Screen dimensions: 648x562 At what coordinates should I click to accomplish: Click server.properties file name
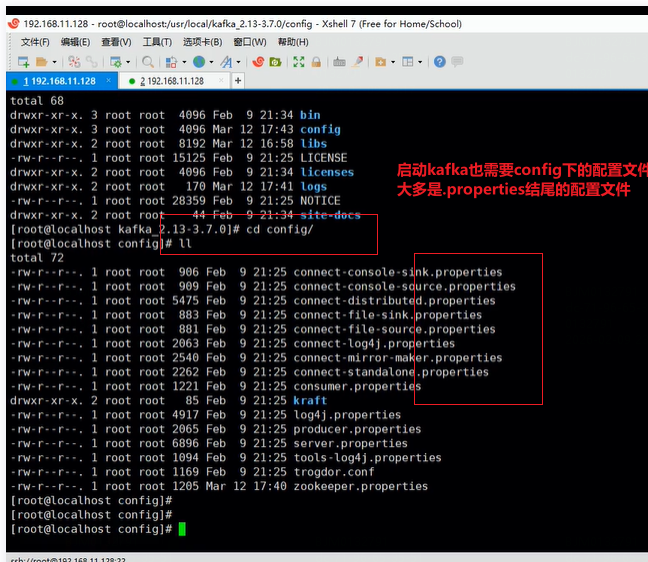click(x=350, y=443)
